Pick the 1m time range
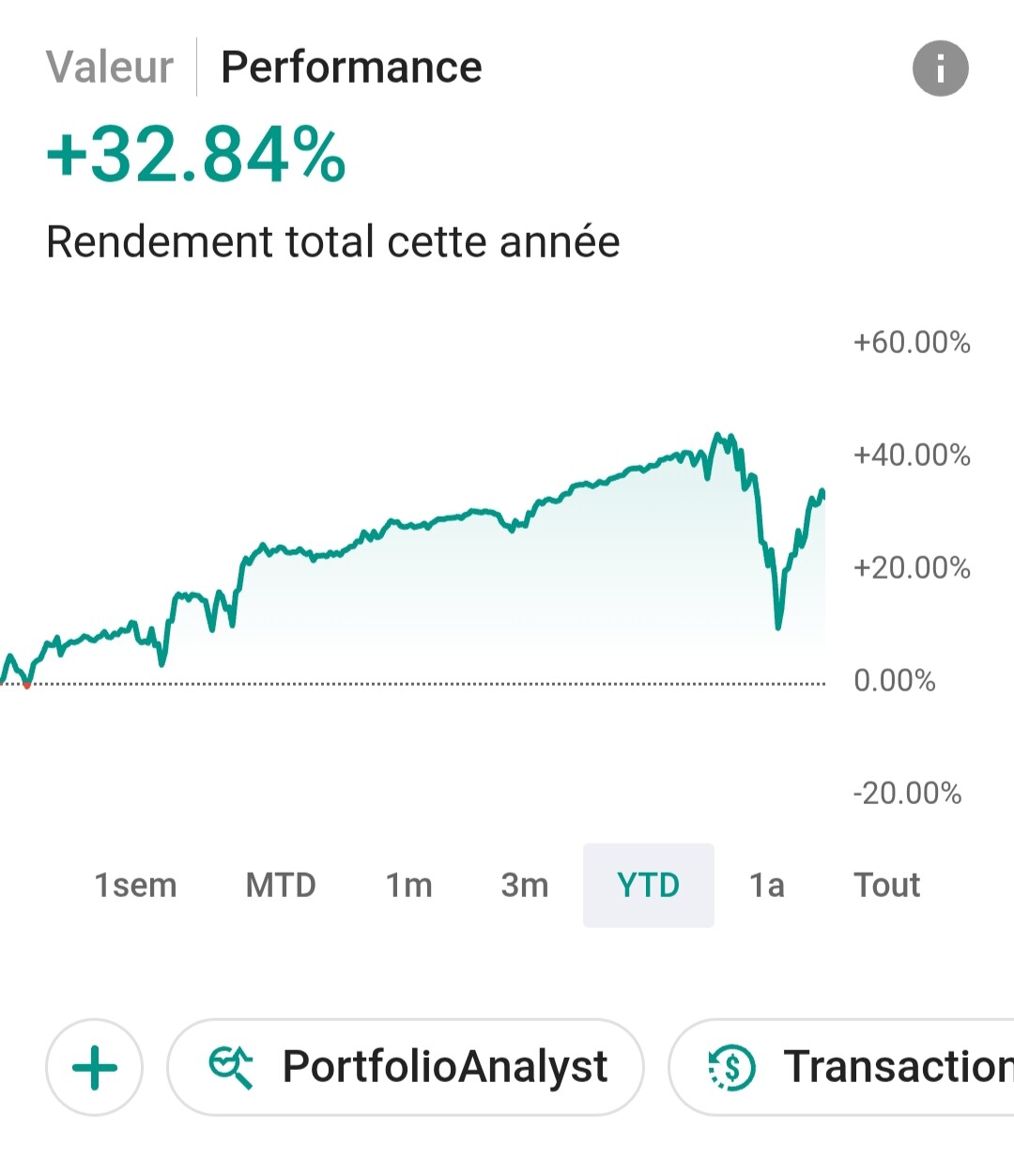The height and width of the screenshot is (1176, 1014). [x=409, y=885]
